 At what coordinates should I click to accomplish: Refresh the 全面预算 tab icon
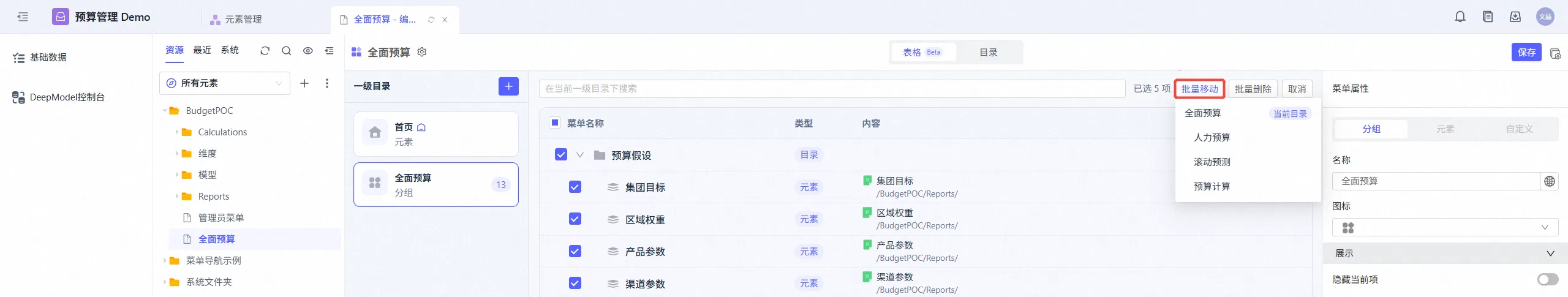tap(431, 20)
